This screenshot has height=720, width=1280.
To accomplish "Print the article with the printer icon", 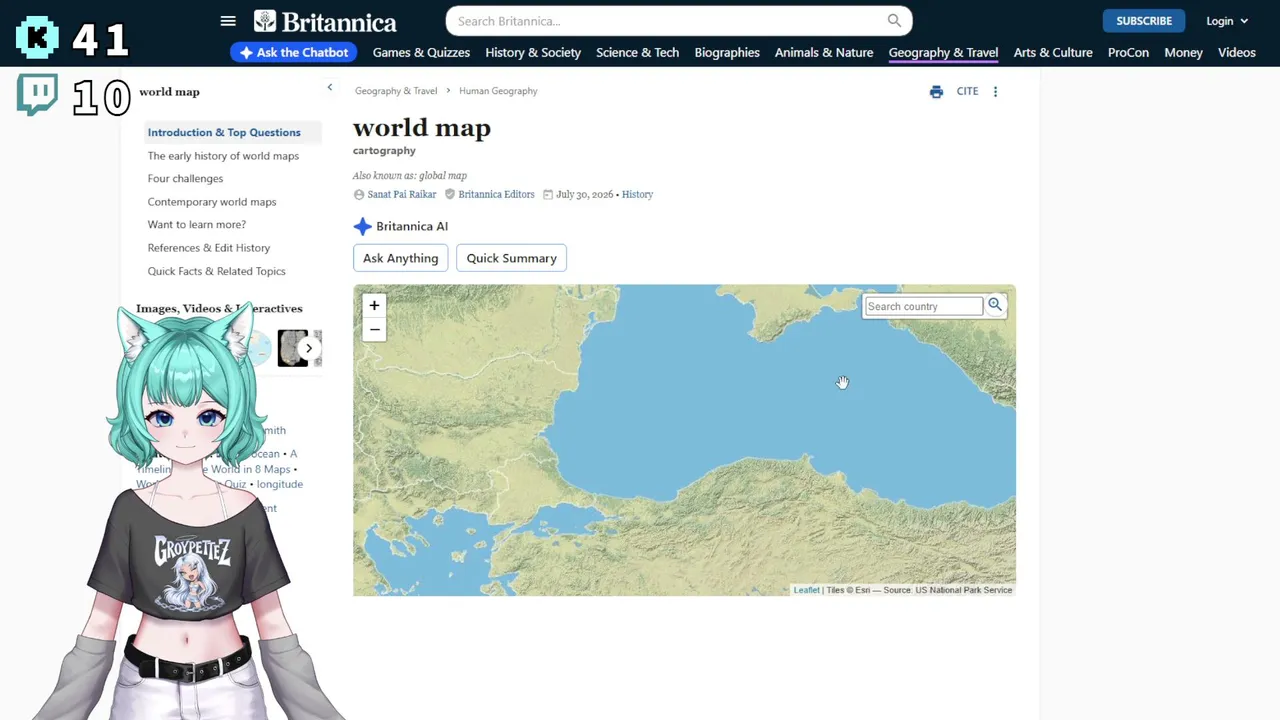I will tap(936, 92).
